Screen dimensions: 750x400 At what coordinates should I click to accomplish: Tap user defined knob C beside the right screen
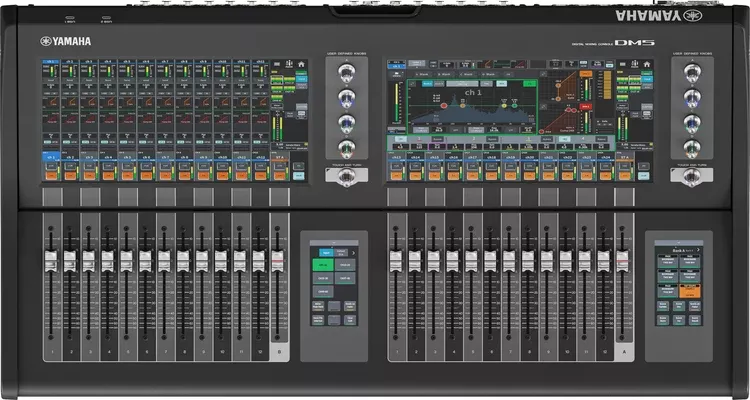(x=692, y=123)
